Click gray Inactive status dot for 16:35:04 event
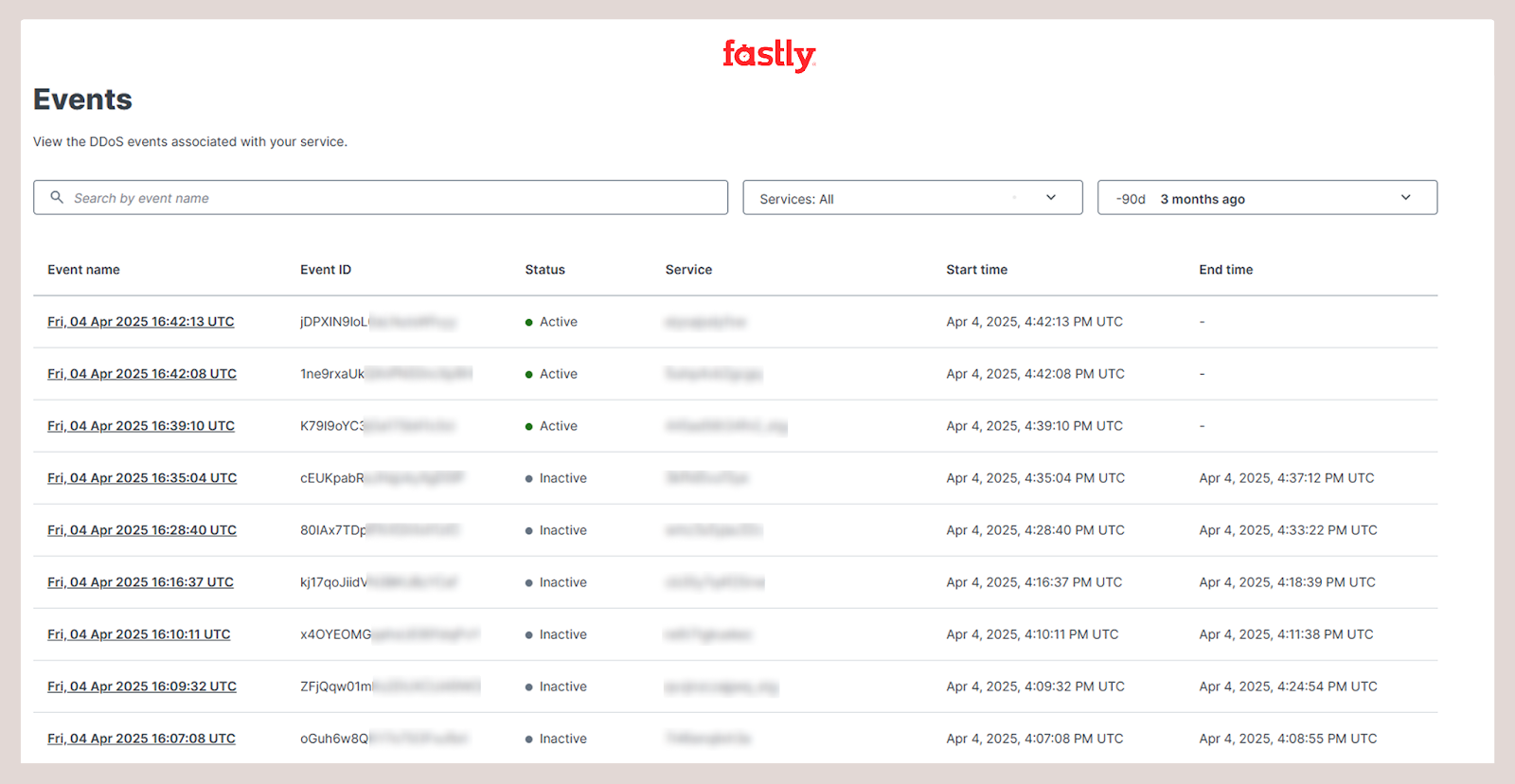This screenshot has width=1515, height=784. tap(529, 479)
